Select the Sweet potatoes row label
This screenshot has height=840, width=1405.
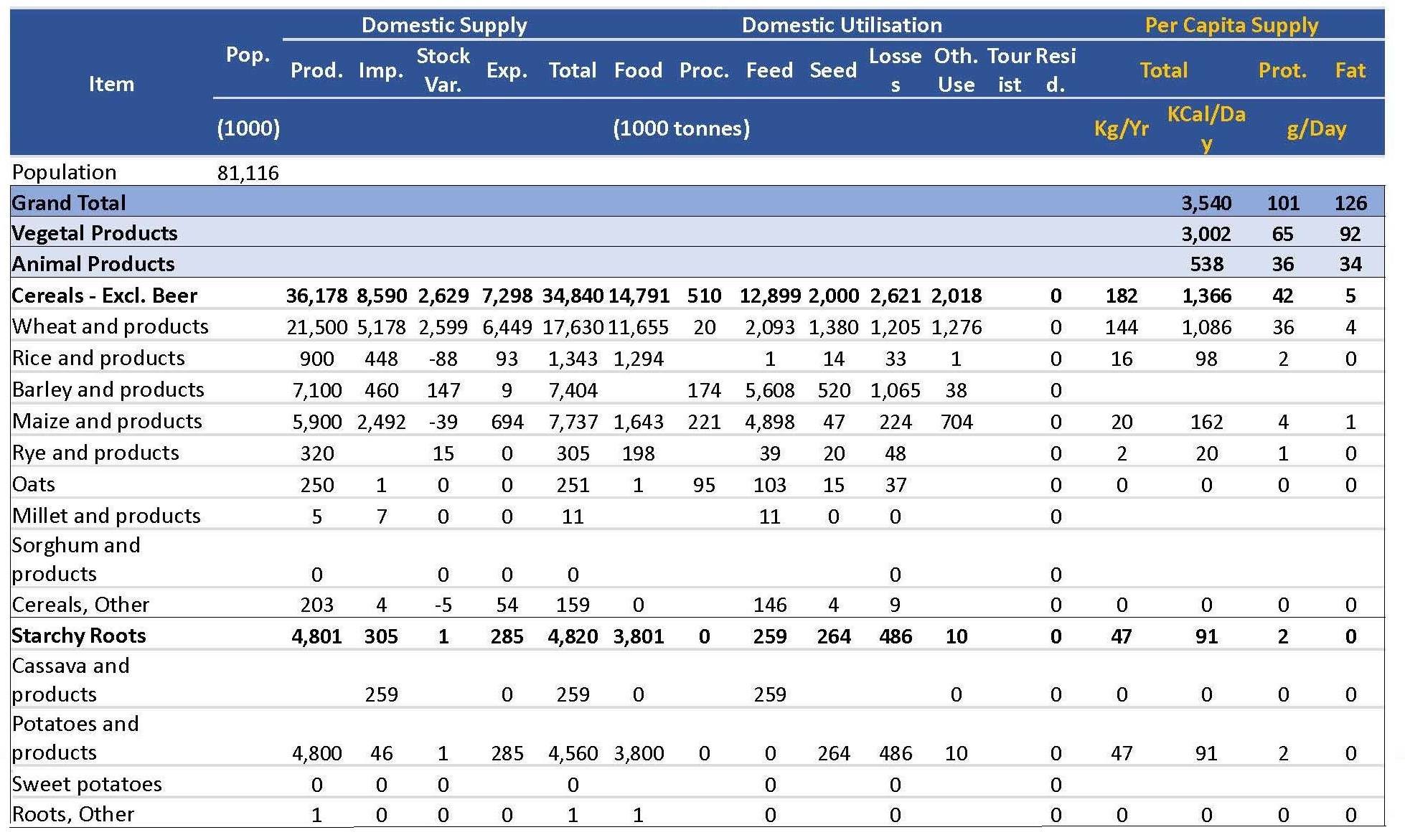point(87,784)
